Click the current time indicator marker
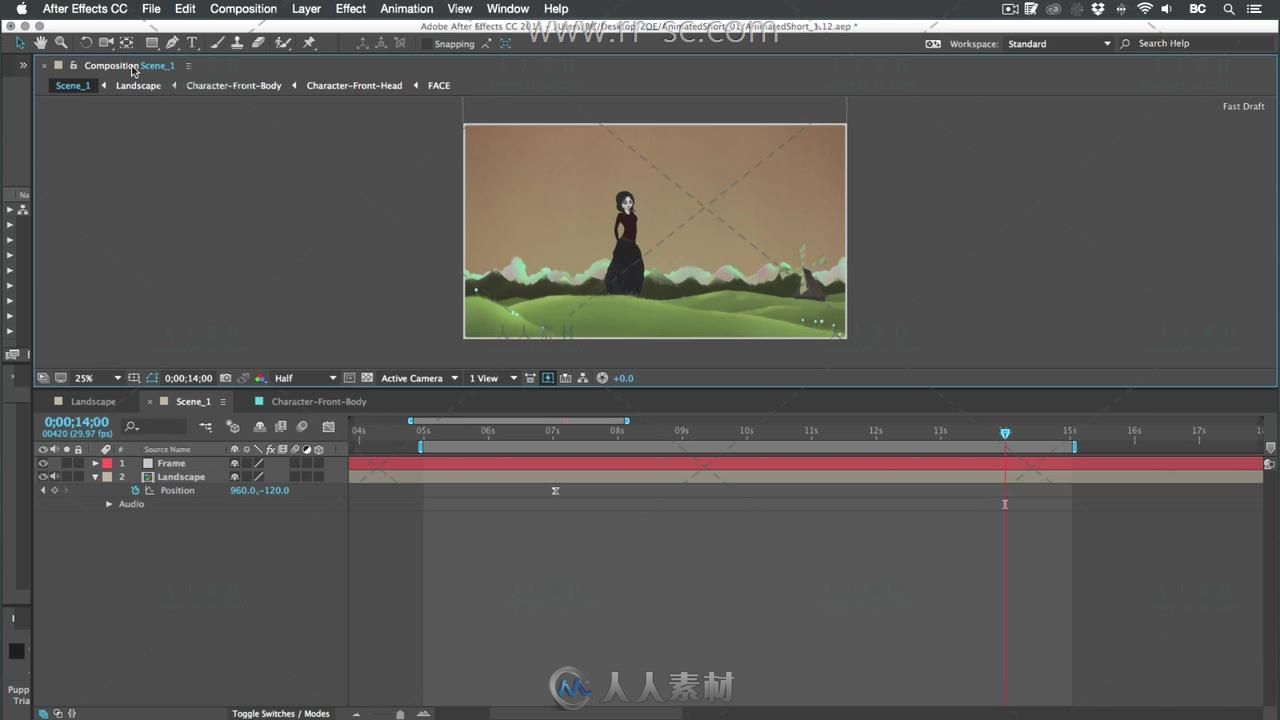Image resolution: width=1280 pixels, height=720 pixels. 1005,433
